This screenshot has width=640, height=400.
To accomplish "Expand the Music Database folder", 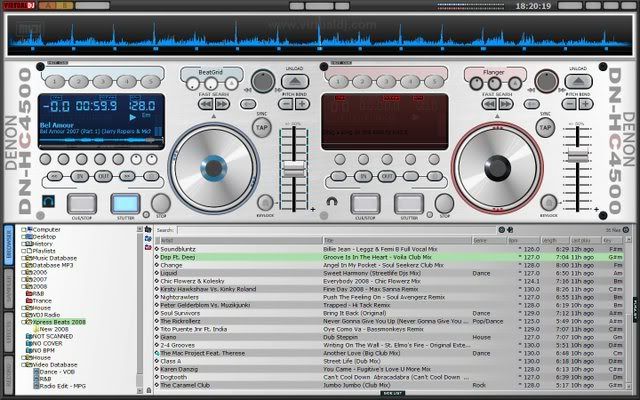I will coord(24,258).
